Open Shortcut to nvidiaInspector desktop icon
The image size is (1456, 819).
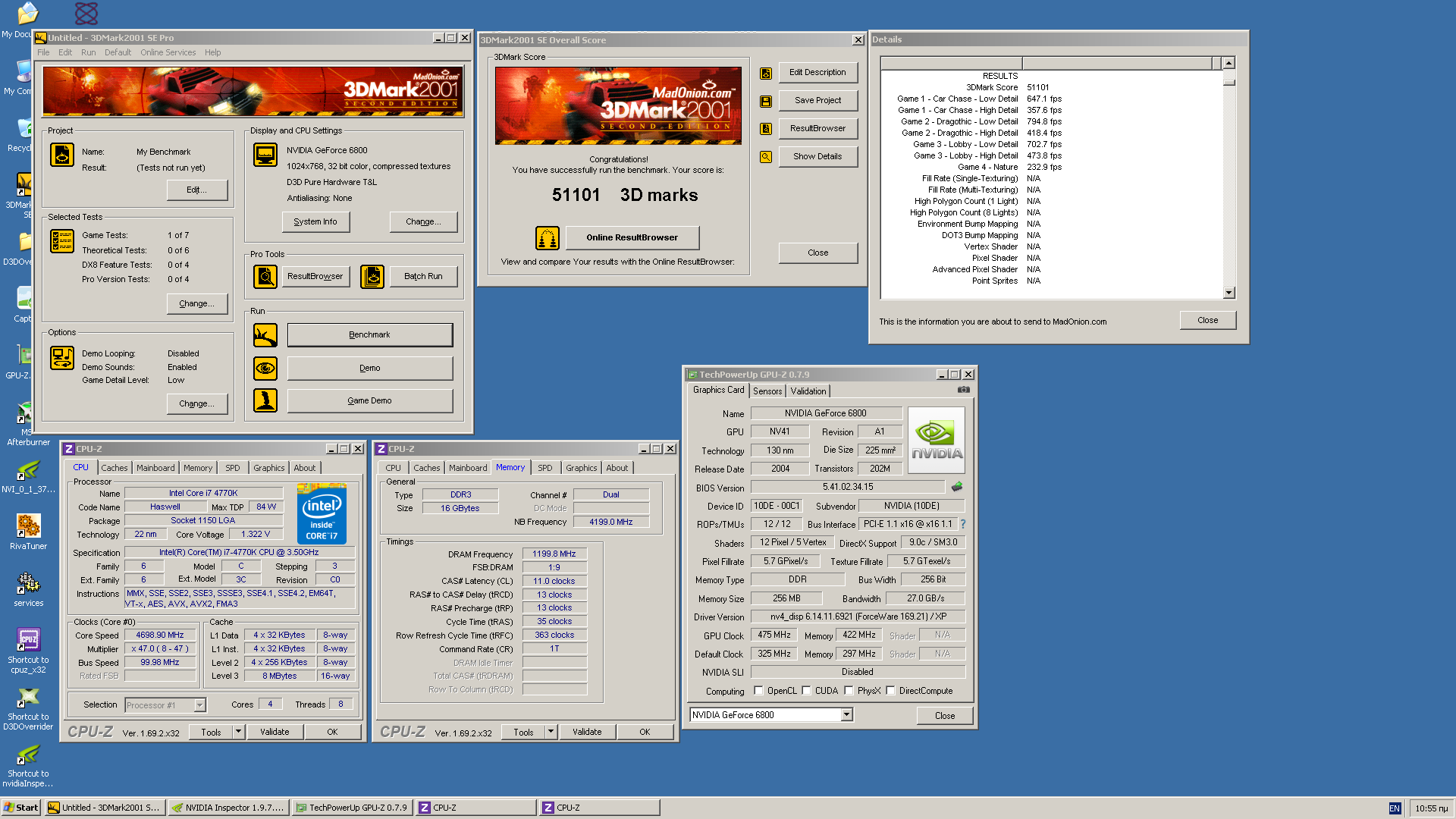[28, 764]
